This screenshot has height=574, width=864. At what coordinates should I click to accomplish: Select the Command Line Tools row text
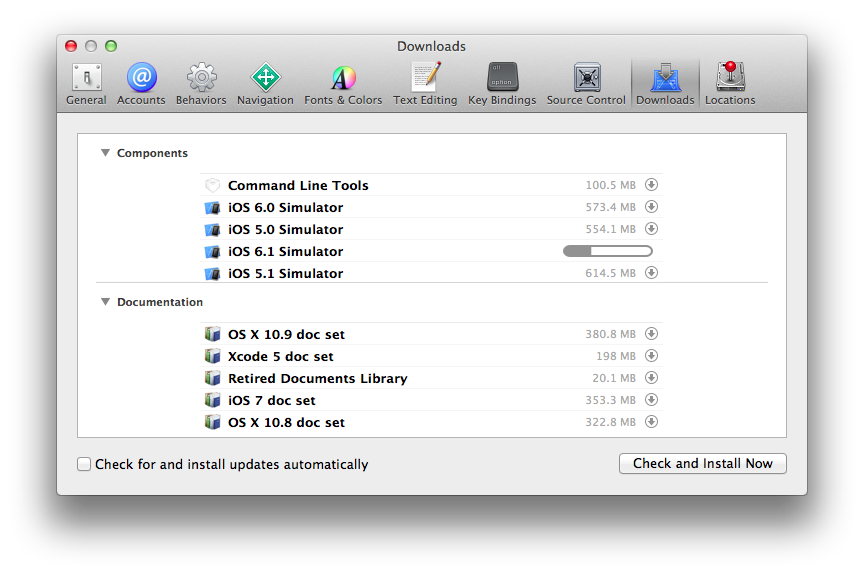[x=298, y=185]
